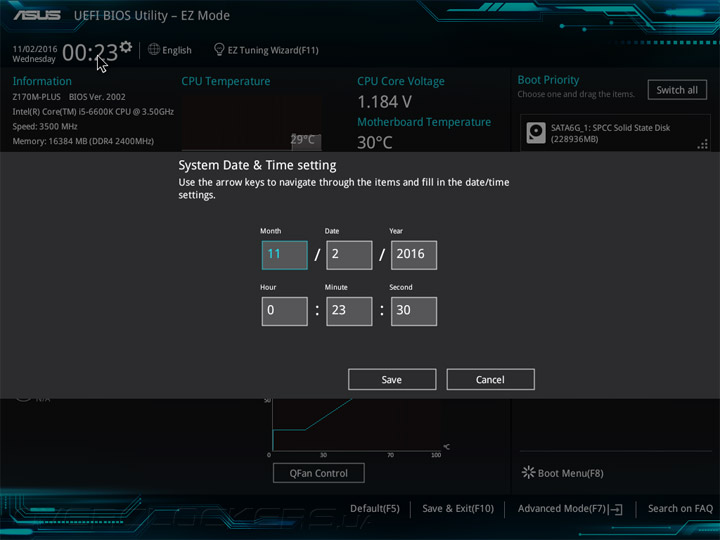Select the Minute field showing 23
Viewport: 720px width, 540px height.
(x=349, y=311)
